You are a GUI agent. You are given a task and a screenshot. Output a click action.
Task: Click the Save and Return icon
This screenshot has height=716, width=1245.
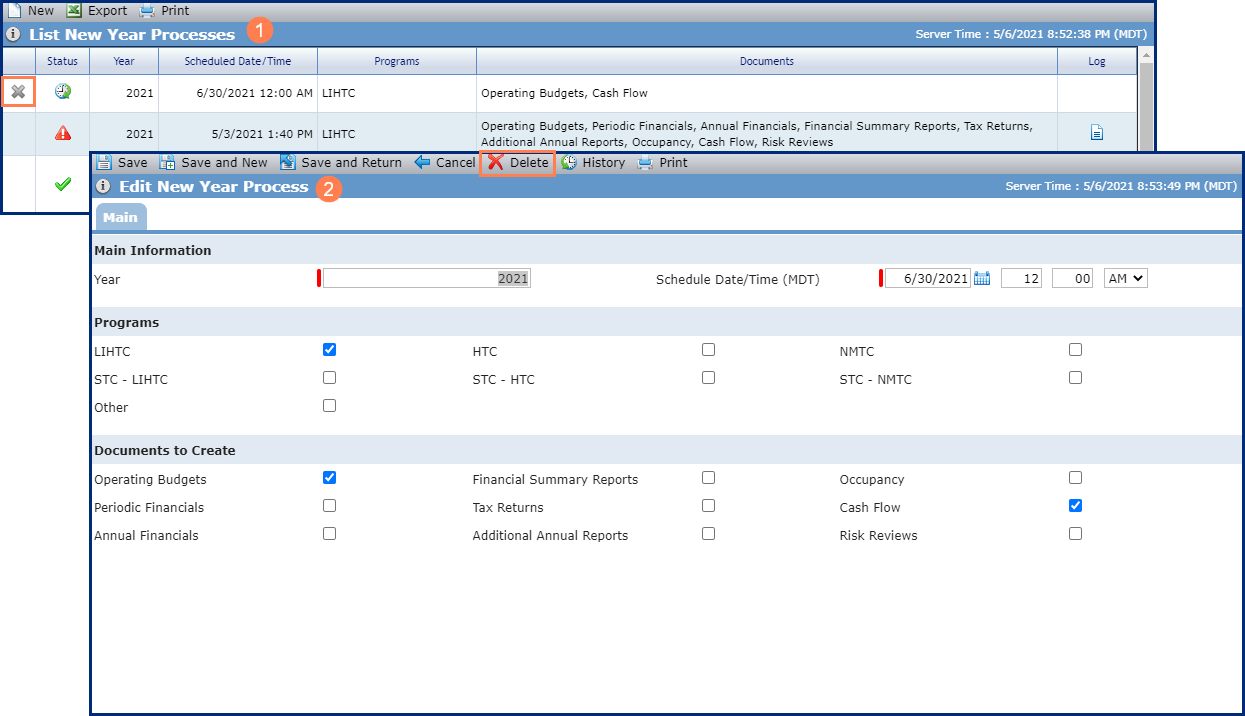pos(288,162)
